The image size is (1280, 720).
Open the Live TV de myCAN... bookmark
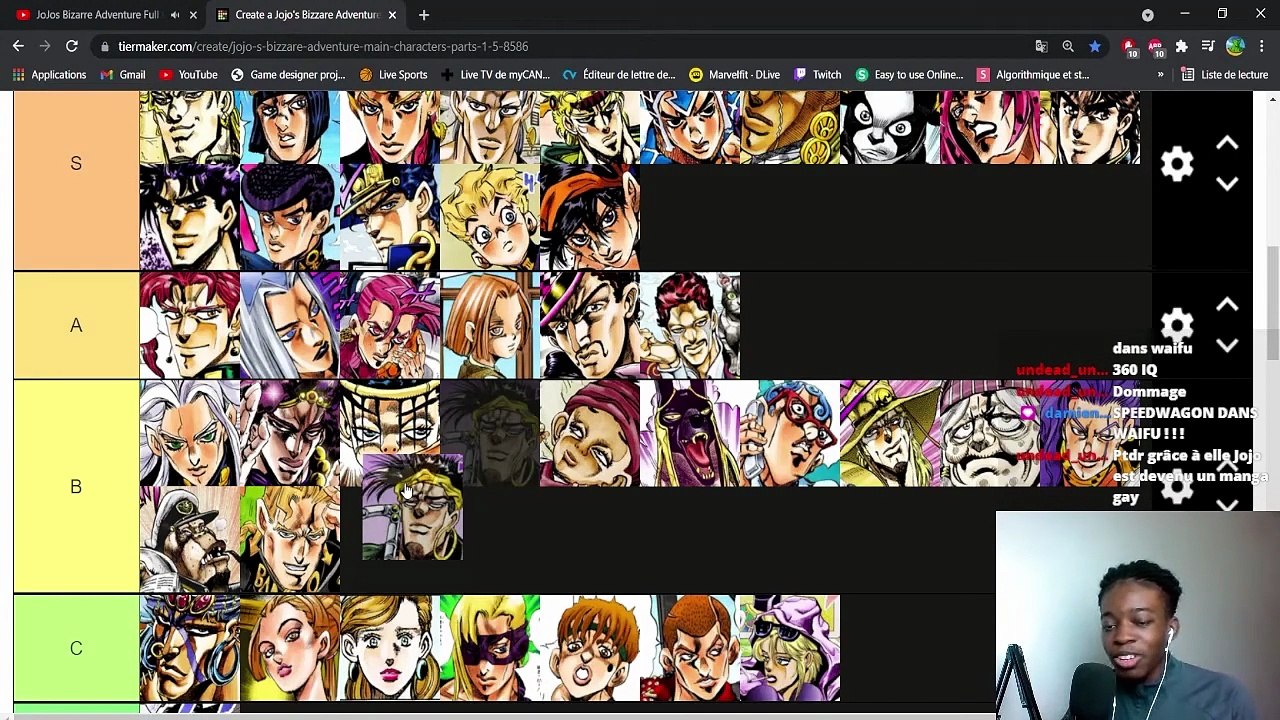(495, 75)
